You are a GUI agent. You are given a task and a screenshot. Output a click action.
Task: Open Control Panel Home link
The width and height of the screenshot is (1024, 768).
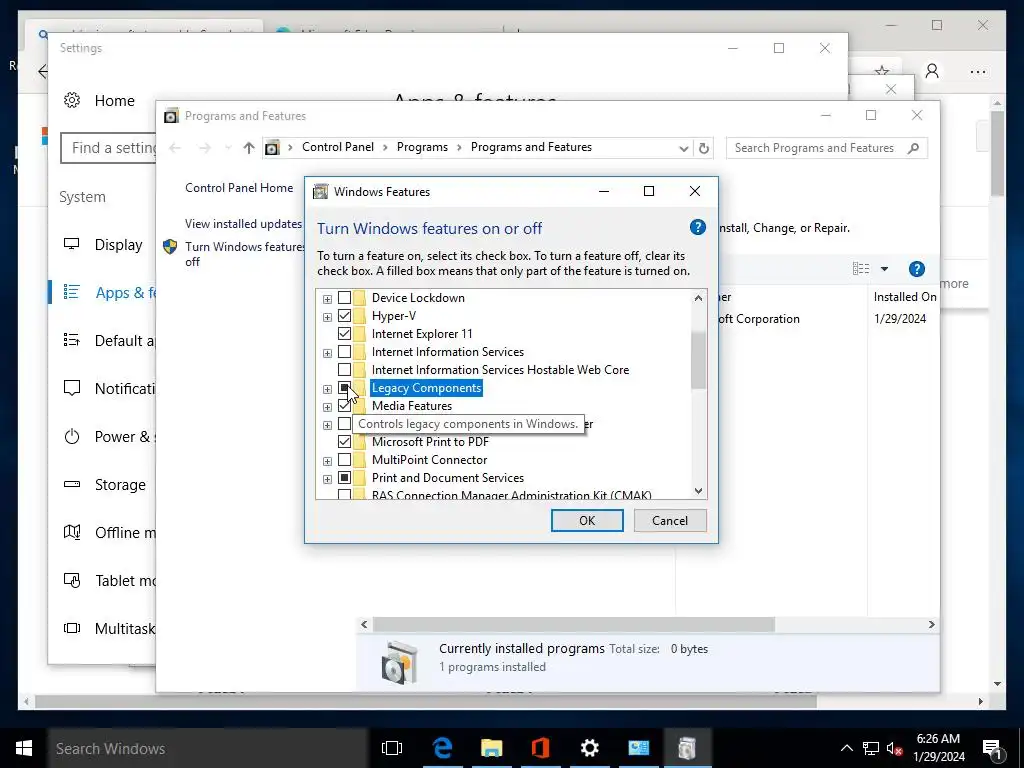click(x=239, y=187)
